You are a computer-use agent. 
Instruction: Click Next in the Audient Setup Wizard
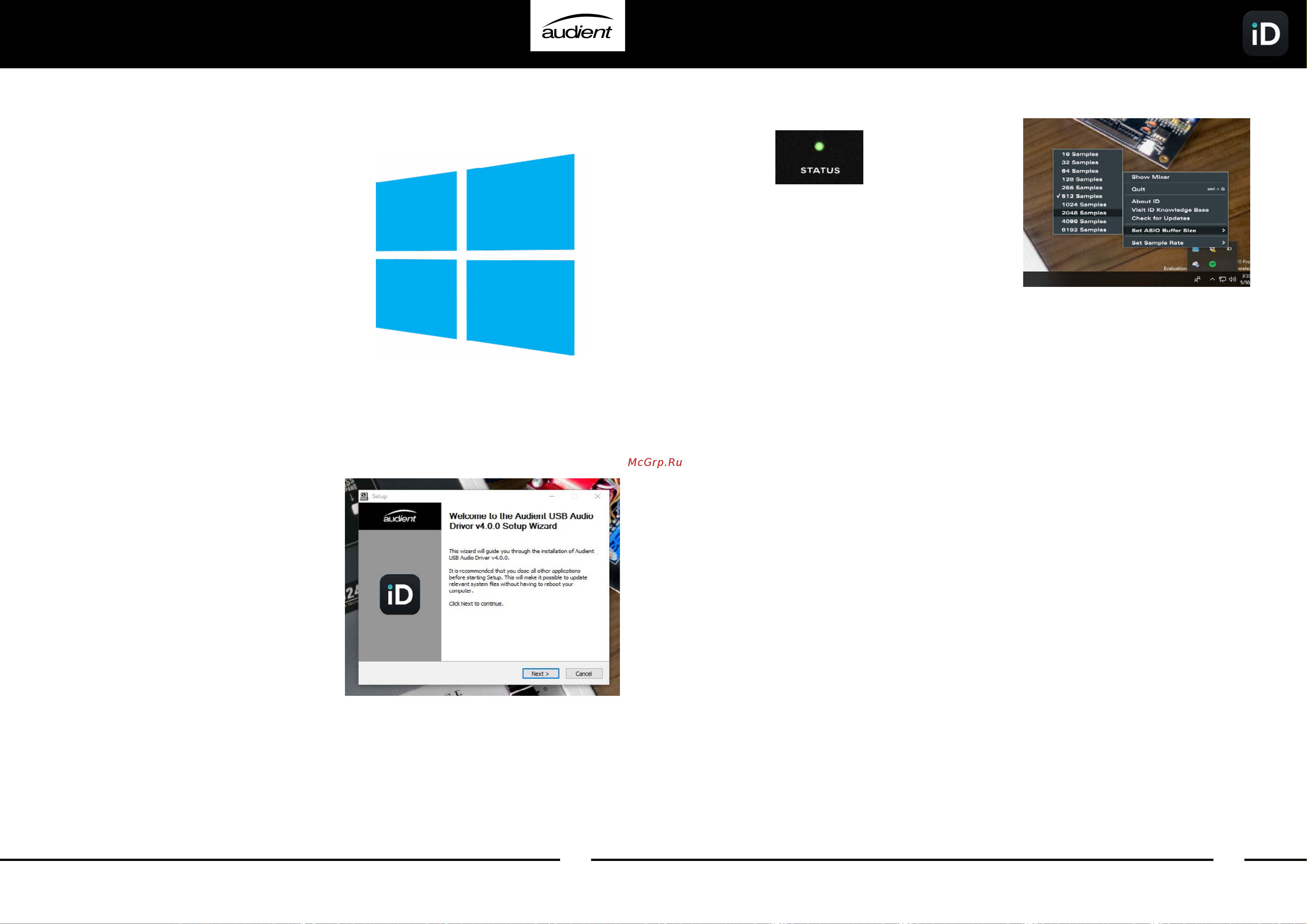point(540,674)
